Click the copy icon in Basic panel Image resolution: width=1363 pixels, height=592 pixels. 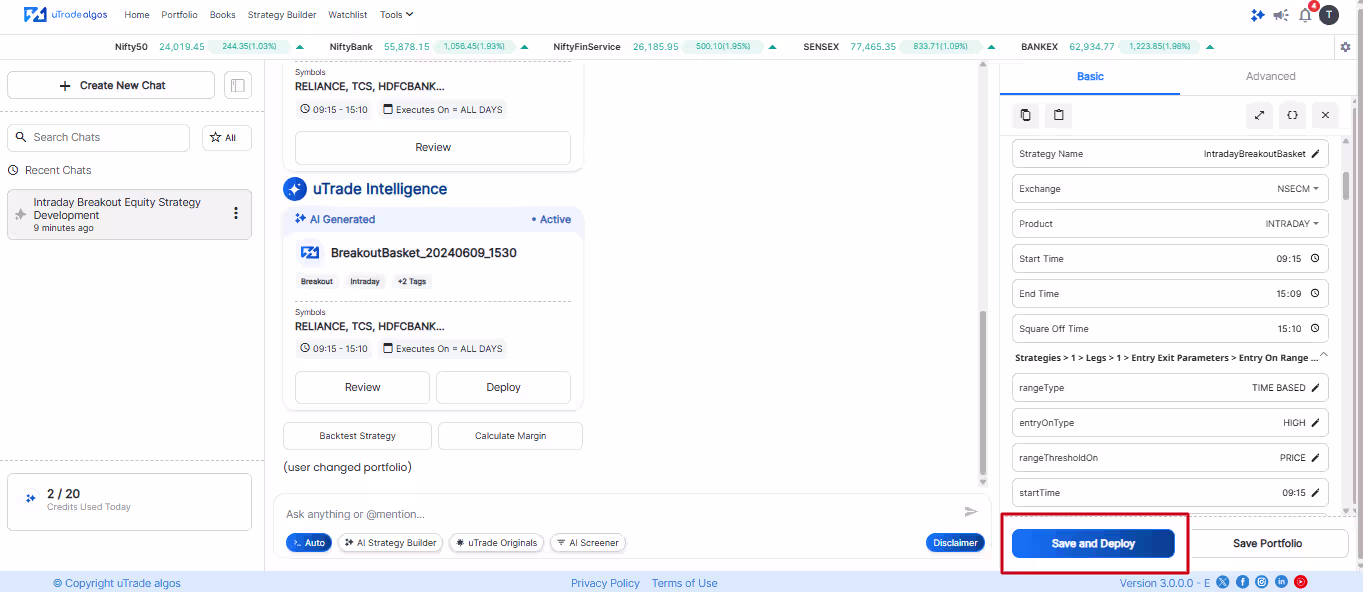pyautogui.click(x=1026, y=115)
